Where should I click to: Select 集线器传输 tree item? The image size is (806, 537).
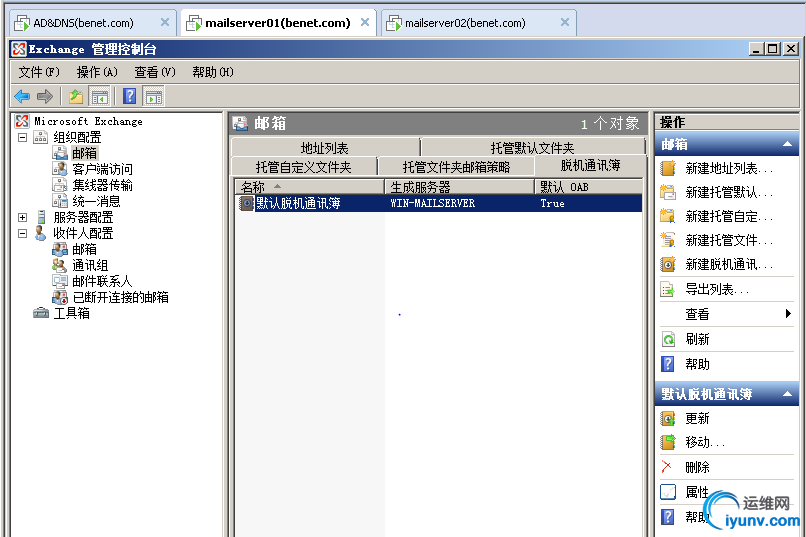pyautogui.click(x=102, y=185)
